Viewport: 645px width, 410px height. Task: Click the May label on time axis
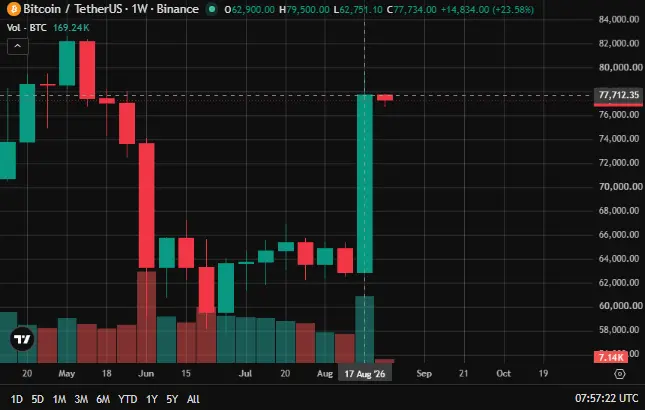click(67, 373)
